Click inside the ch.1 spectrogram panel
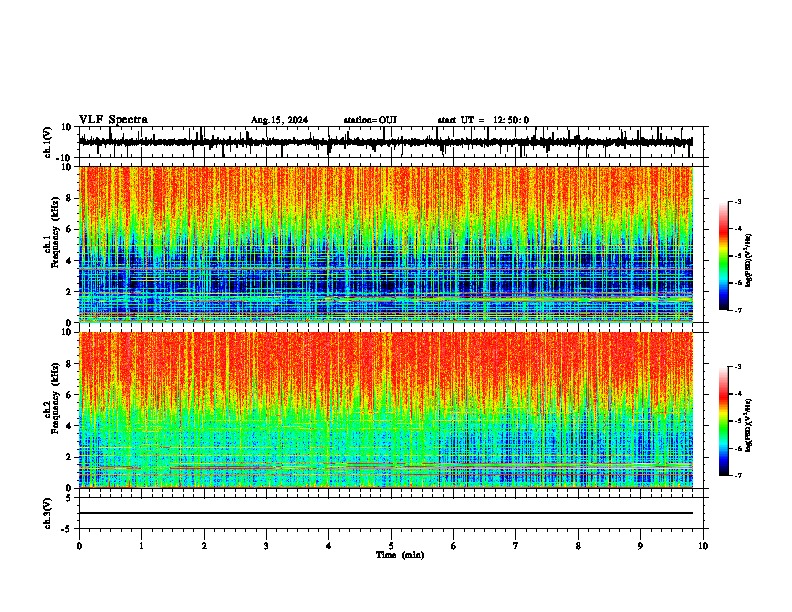Image resolution: width=792 pixels, height=612 pixels. pos(386,244)
